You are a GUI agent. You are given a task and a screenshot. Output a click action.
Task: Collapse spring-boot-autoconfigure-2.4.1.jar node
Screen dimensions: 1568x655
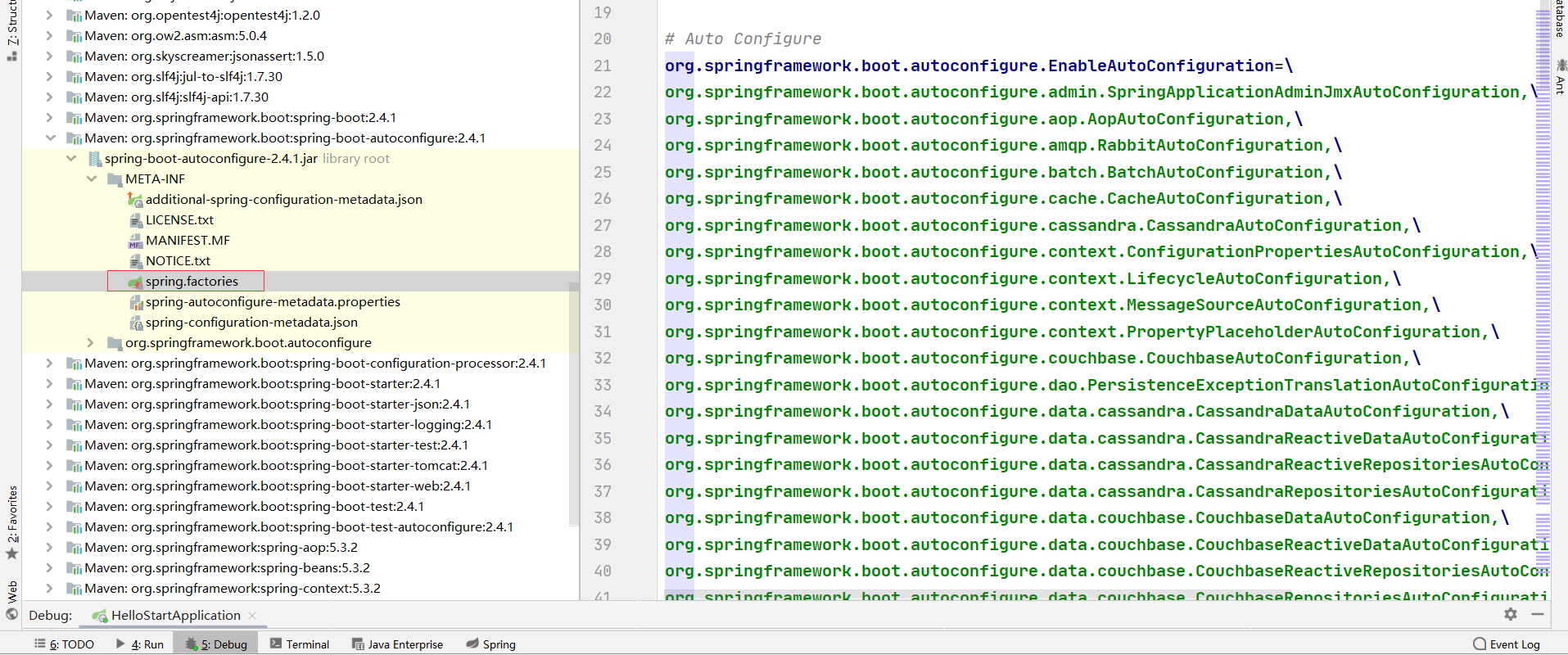[71, 159]
